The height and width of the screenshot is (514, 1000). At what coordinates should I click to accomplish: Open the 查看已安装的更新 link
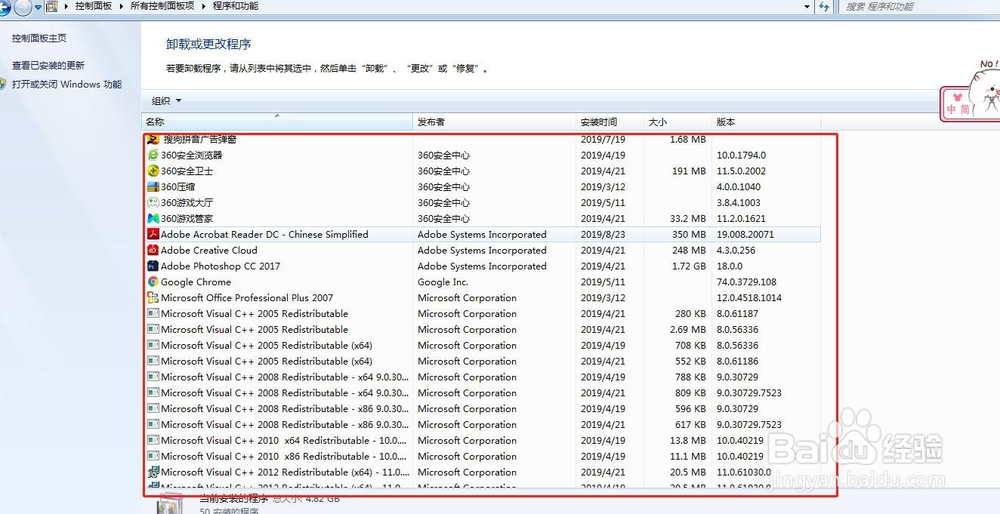48,66
